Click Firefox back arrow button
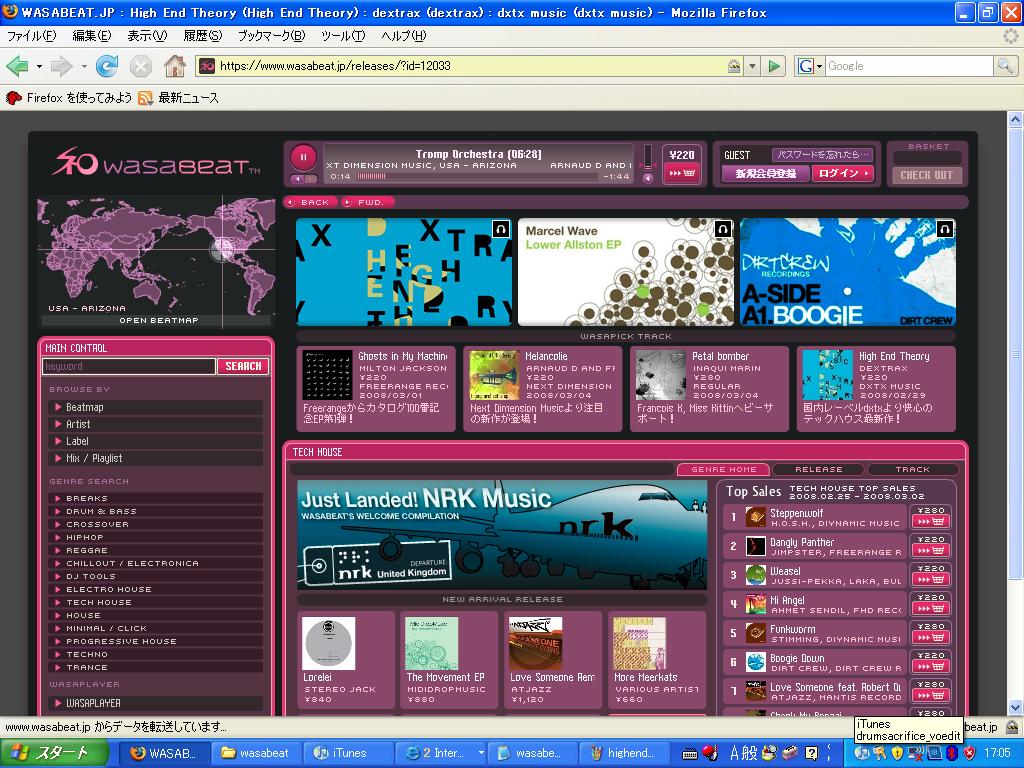This screenshot has width=1024, height=768. (17, 66)
